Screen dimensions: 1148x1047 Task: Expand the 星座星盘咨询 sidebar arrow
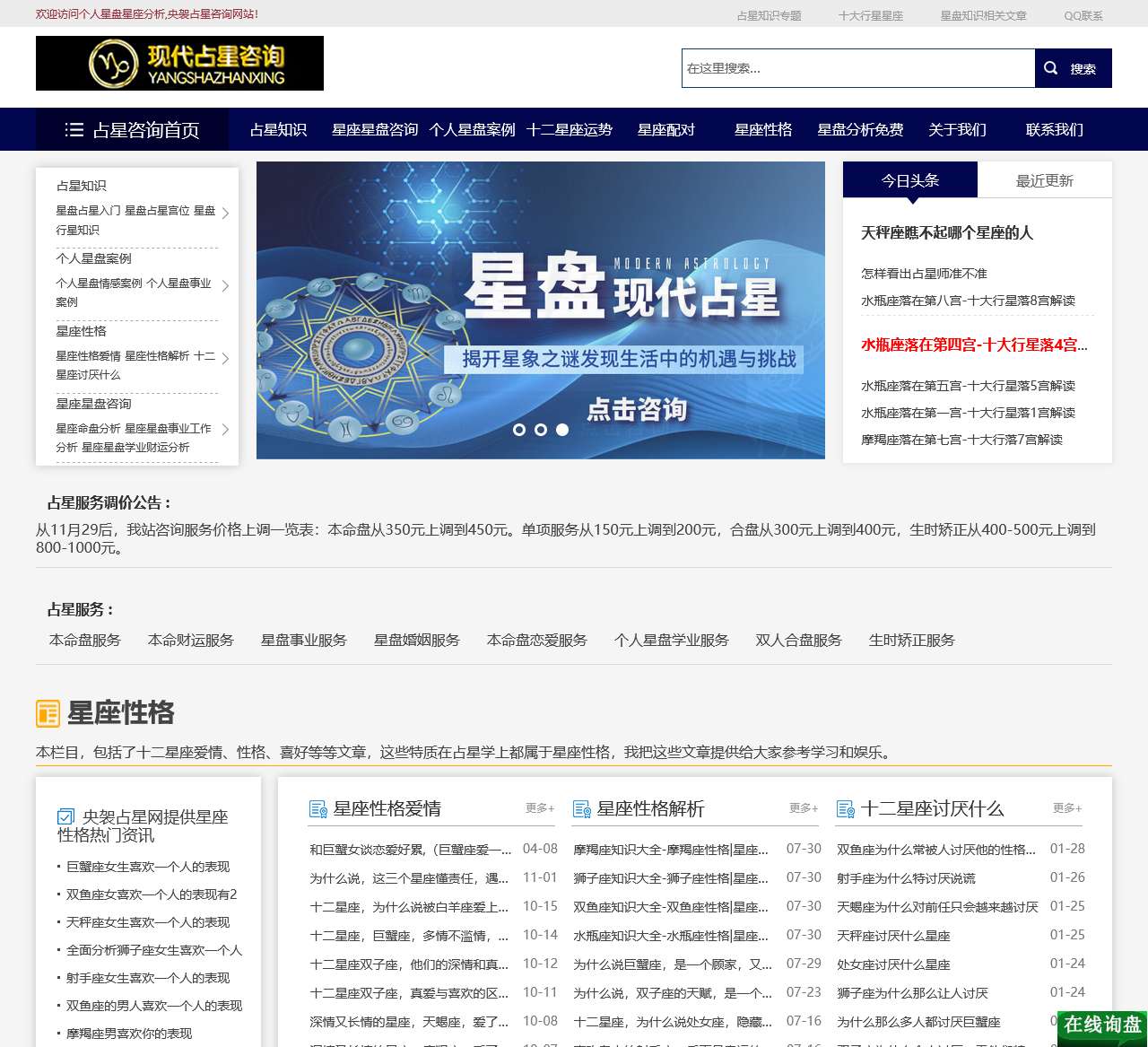pos(225,430)
